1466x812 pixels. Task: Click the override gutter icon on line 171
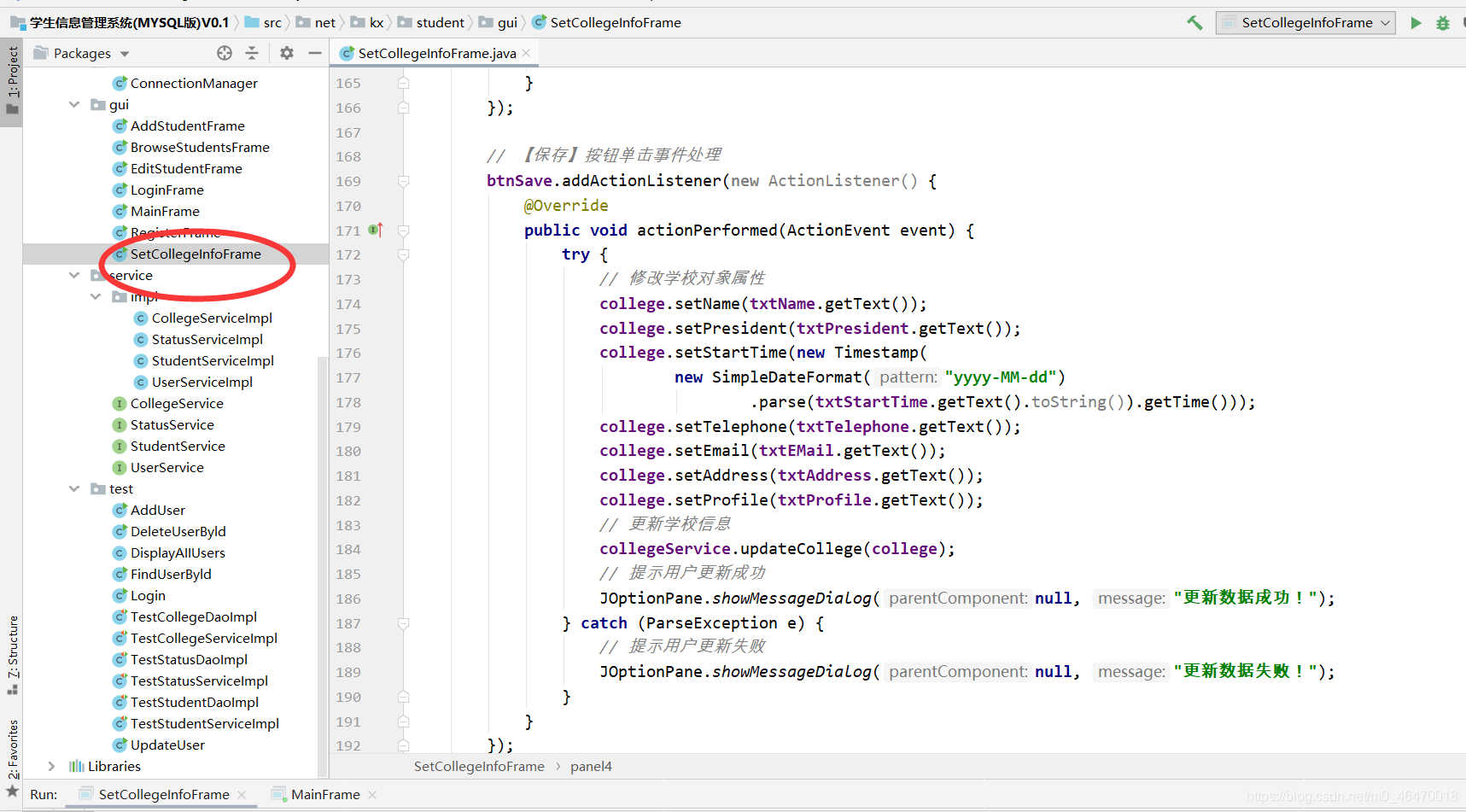click(x=376, y=230)
